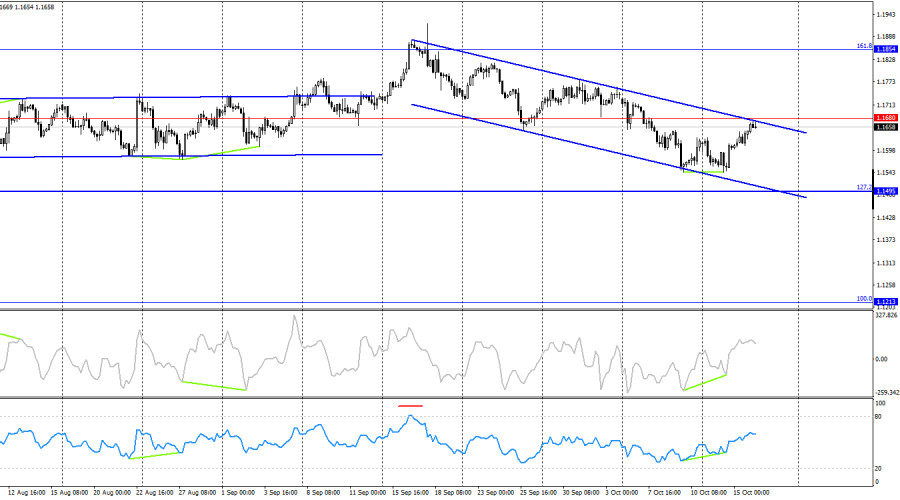Click the 1.1428 price scale value

pyautogui.click(x=887, y=217)
